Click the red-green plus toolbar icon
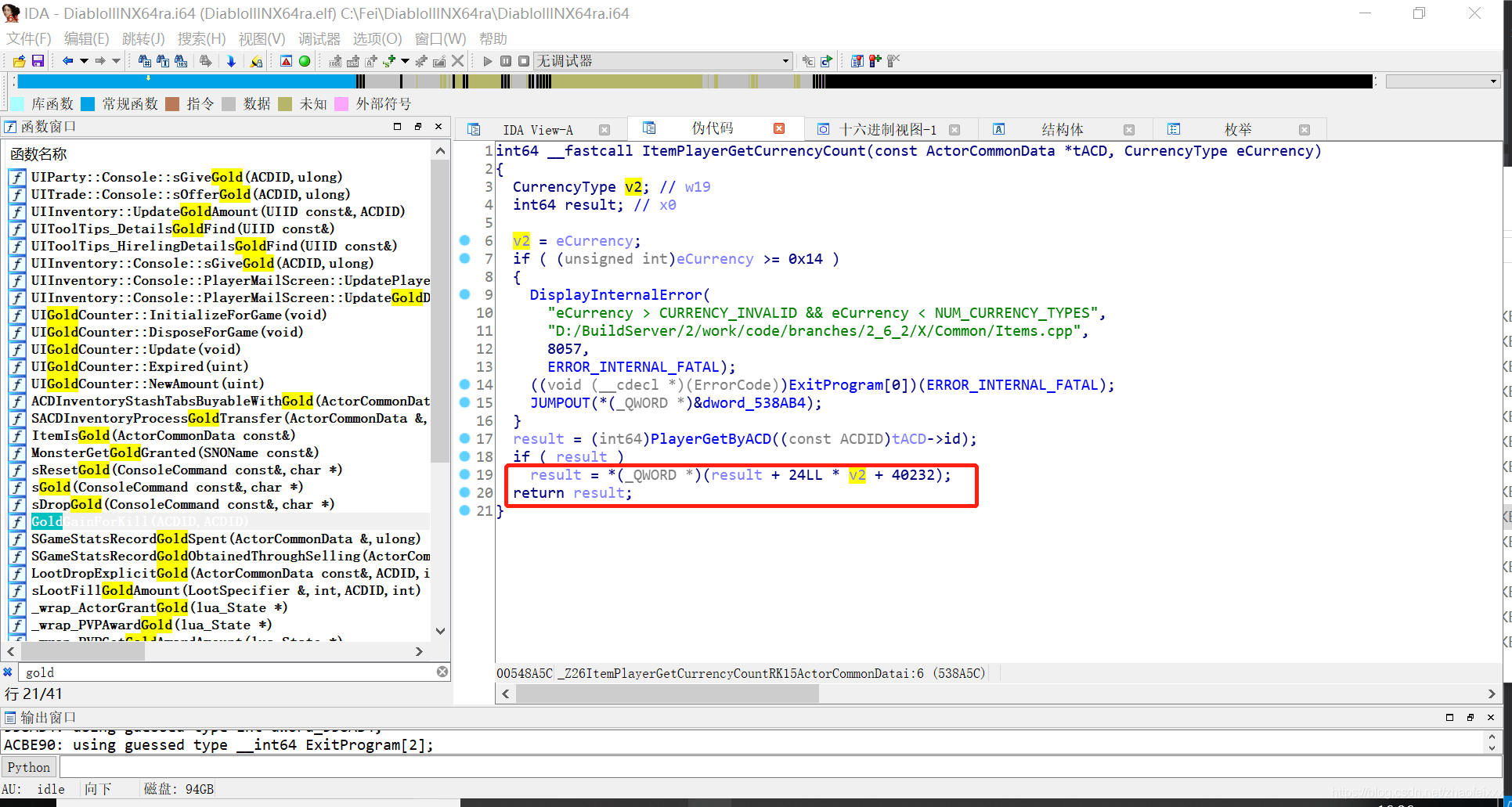 [875, 61]
